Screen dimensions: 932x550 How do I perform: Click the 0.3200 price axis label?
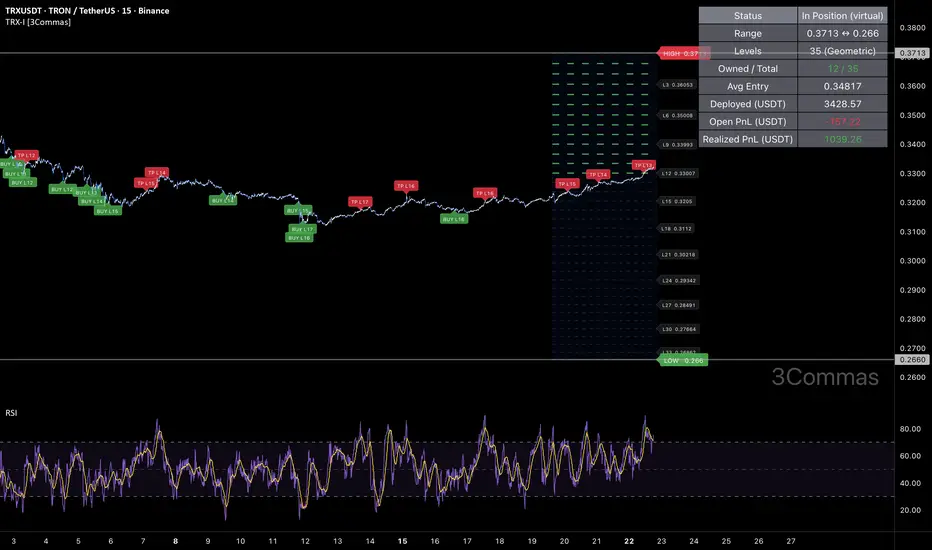pos(912,202)
